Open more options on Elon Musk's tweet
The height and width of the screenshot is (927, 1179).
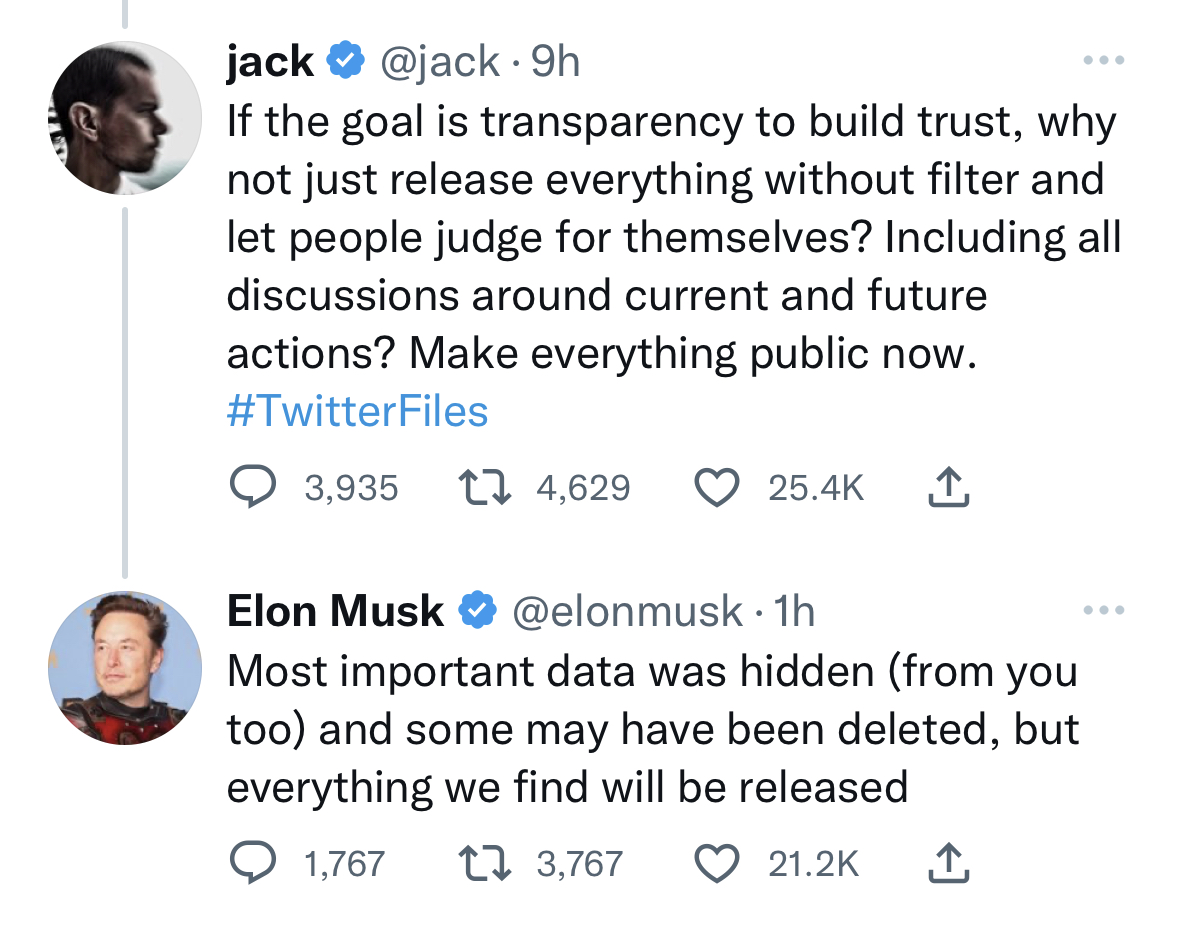click(x=1104, y=610)
